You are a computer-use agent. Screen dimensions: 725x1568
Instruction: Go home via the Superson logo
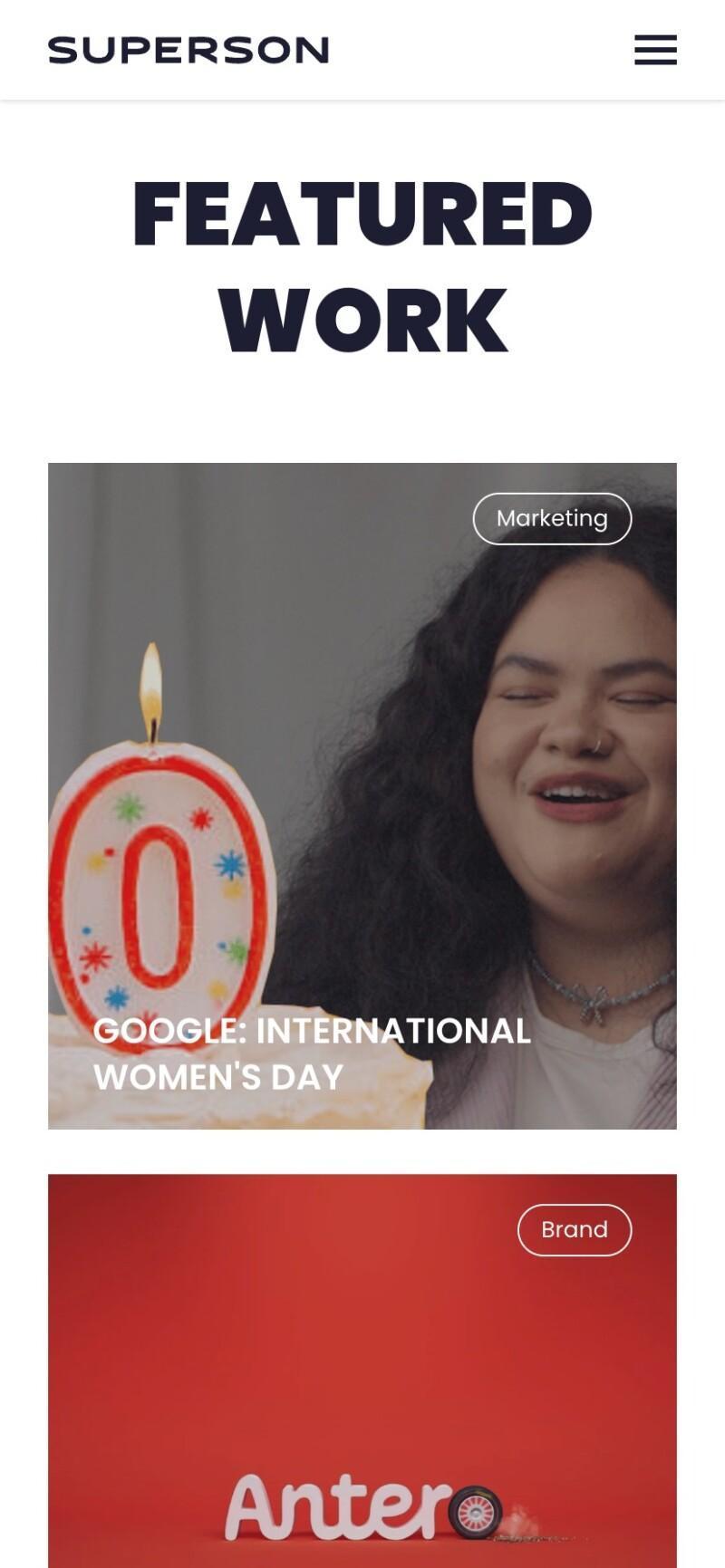(188, 50)
